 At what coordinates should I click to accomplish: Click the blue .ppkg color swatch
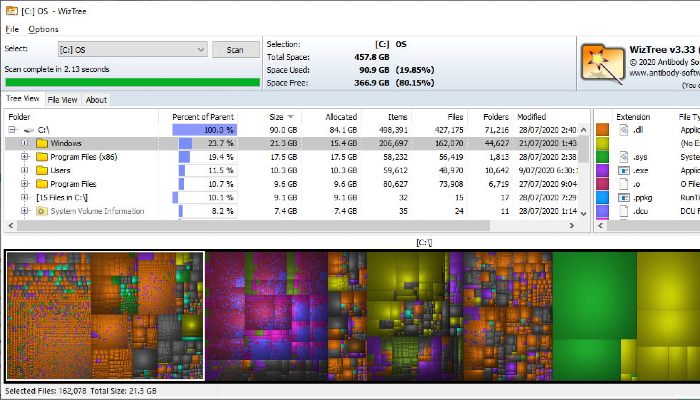click(x=603, y=197)
